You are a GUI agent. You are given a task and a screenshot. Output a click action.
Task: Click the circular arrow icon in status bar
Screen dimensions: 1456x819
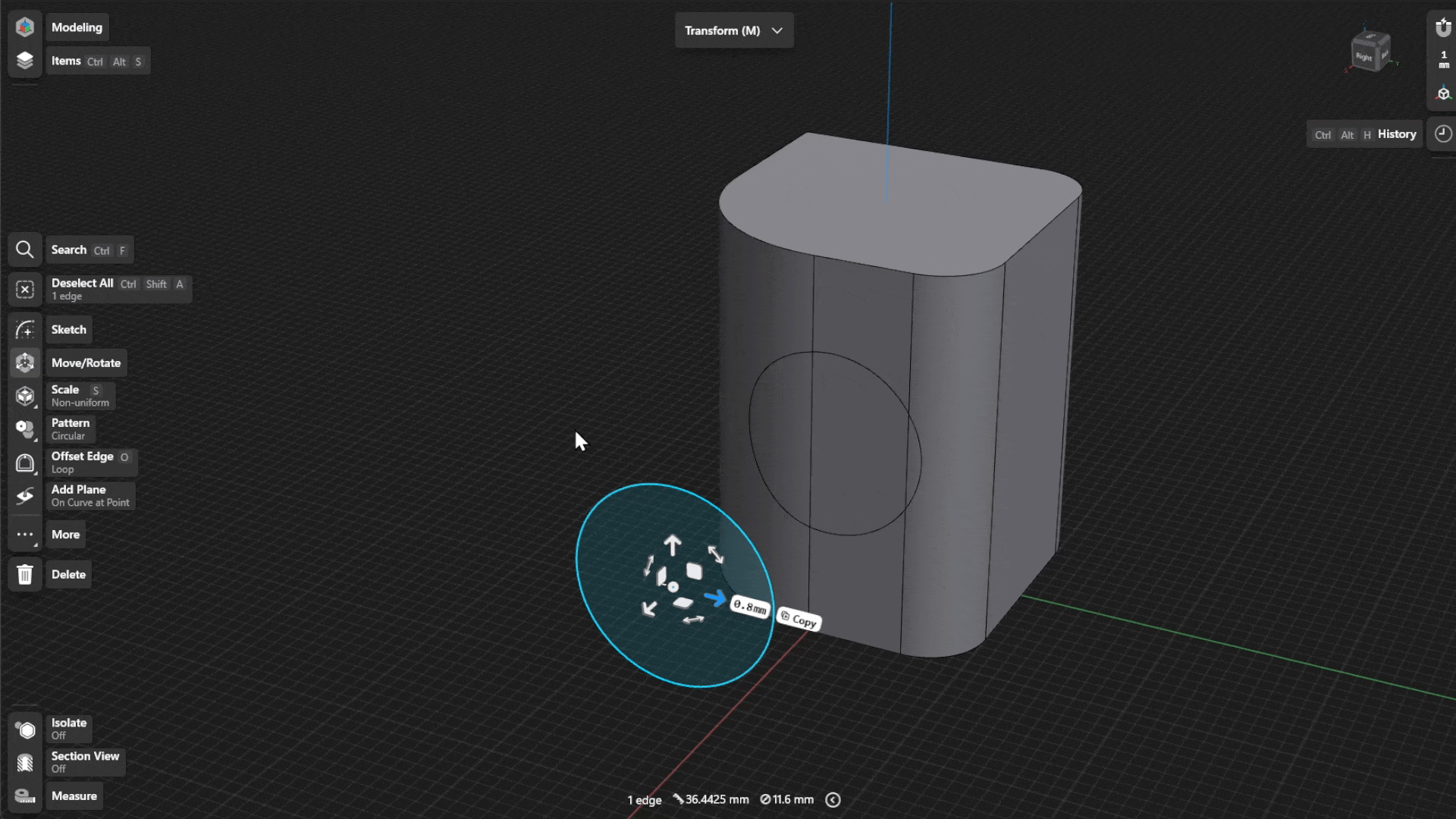click(833, 800)
